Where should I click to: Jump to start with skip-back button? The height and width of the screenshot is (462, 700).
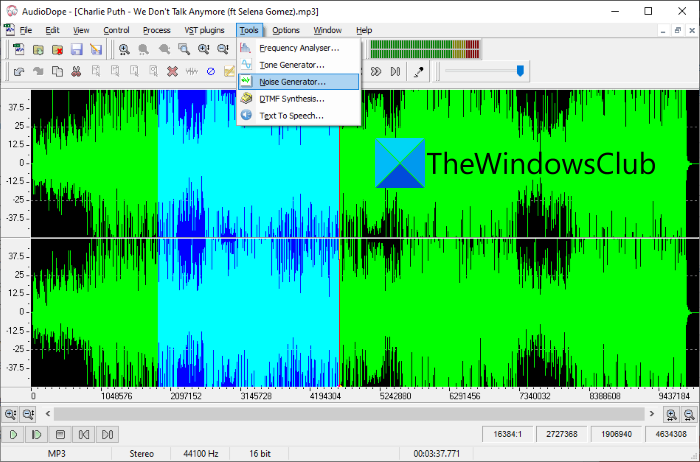83,434
